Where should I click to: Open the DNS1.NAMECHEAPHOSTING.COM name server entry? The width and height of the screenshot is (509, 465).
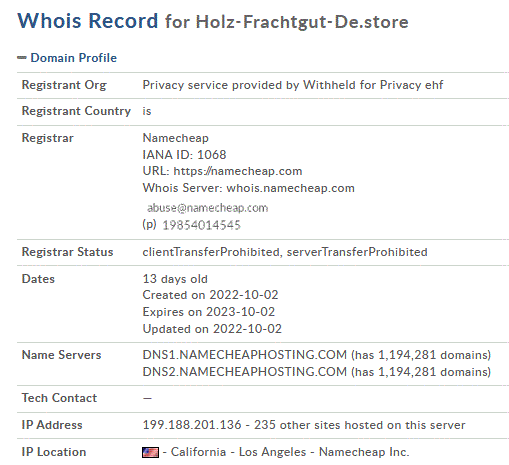245,355
